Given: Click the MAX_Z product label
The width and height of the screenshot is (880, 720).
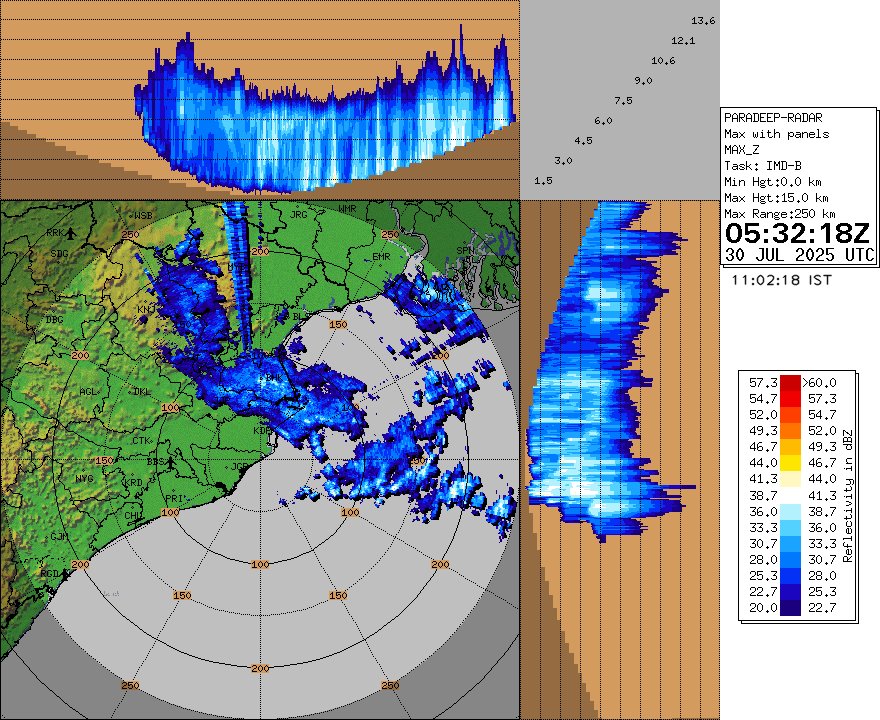Looking at the screenshot, I should click(741, 150).
